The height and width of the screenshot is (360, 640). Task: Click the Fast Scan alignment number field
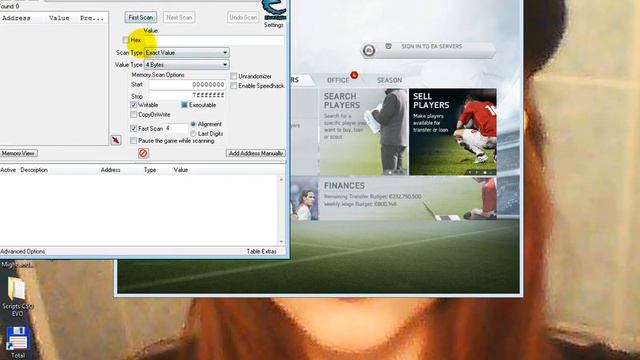tap(176, 128)
